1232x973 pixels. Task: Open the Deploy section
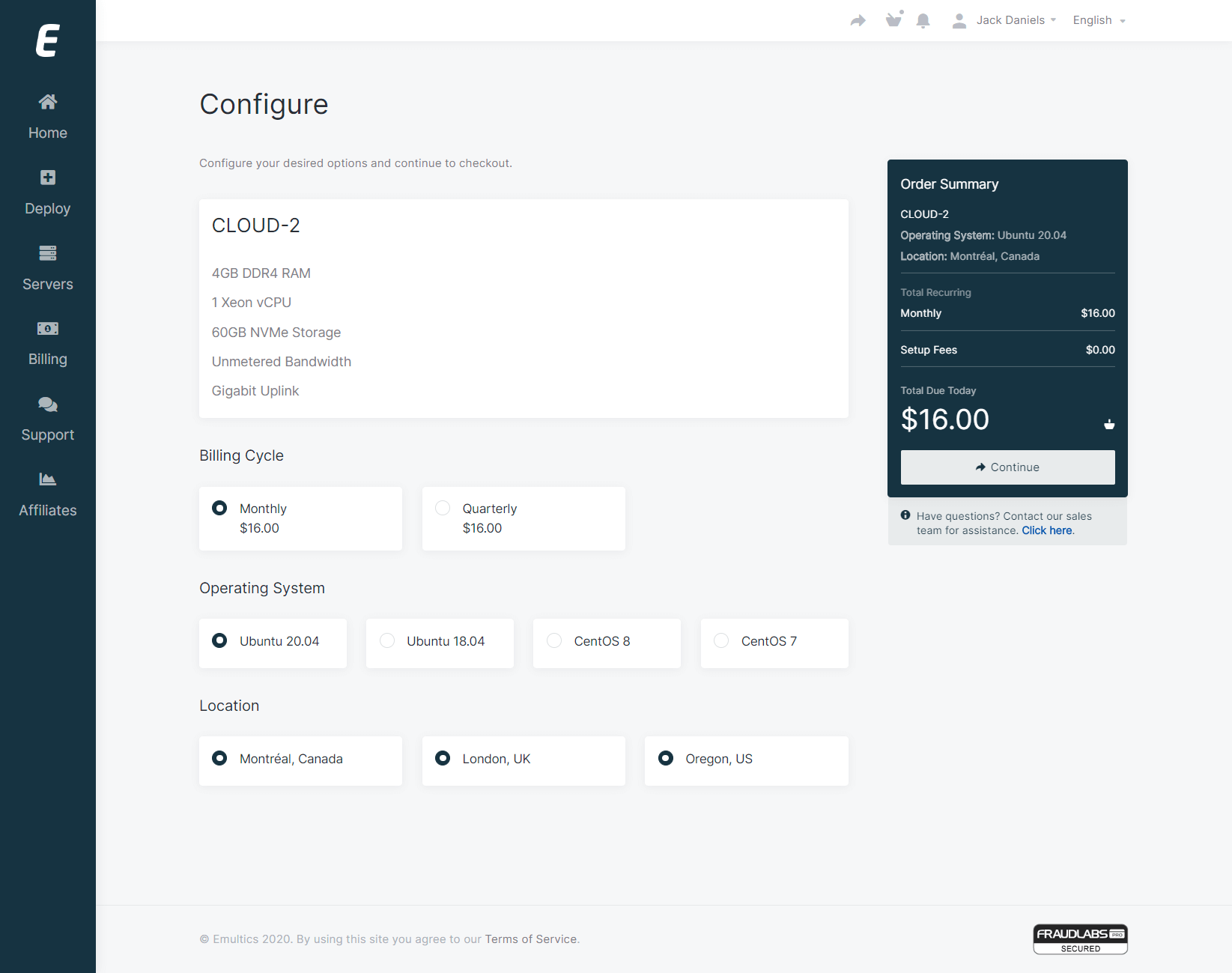tap(47, 193)
